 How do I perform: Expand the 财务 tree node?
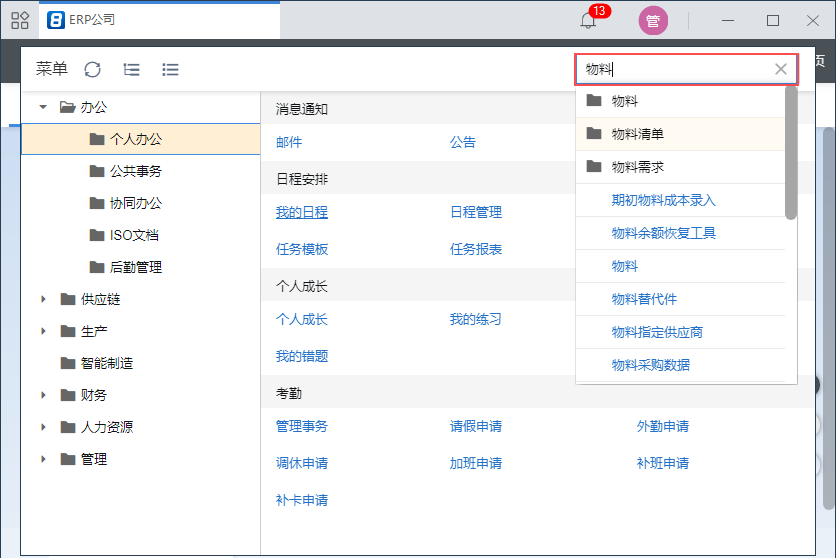(43, 395)
